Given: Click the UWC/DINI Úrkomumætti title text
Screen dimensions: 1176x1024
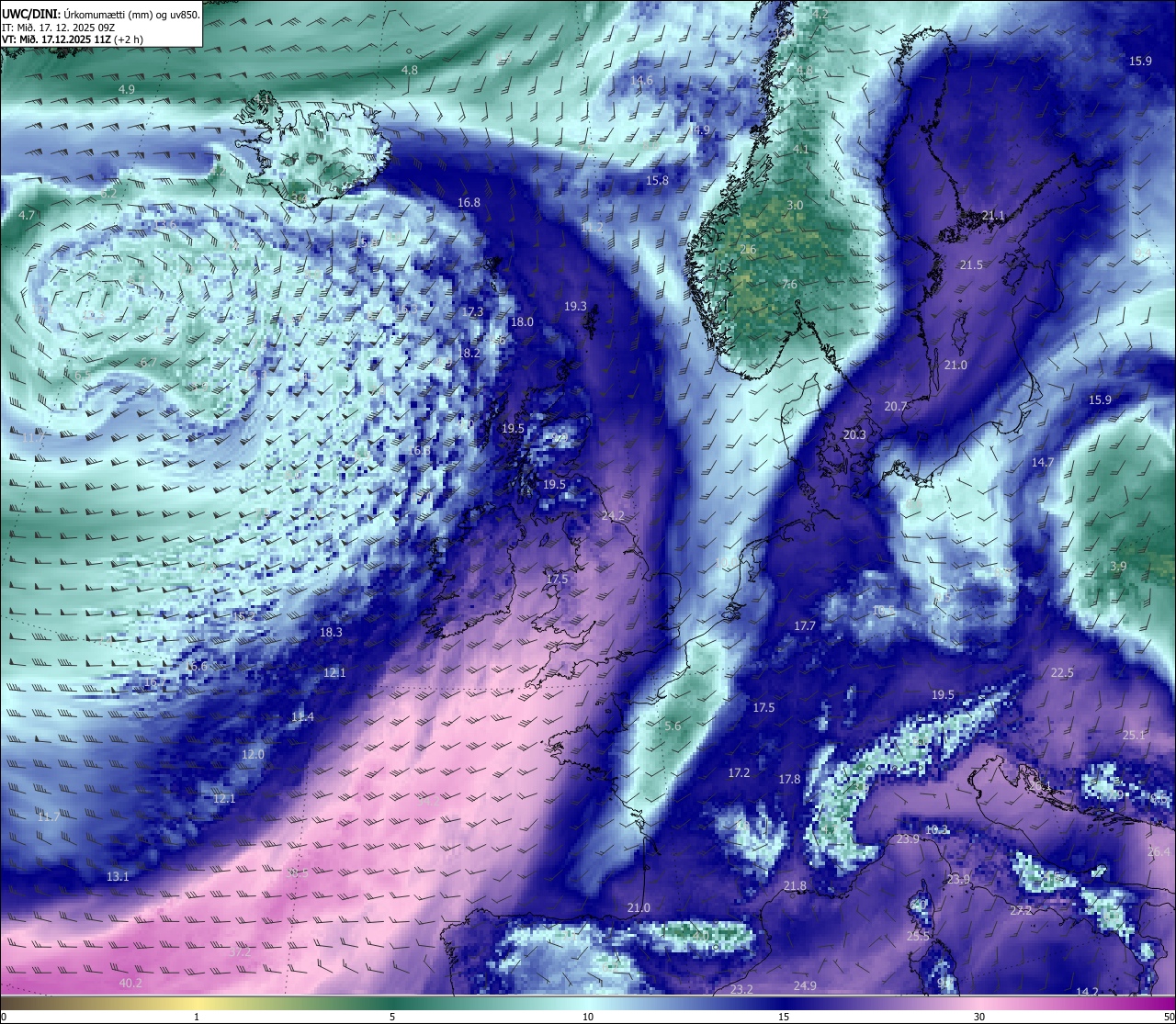Looking at the screenshot, I should coord(101,15).
